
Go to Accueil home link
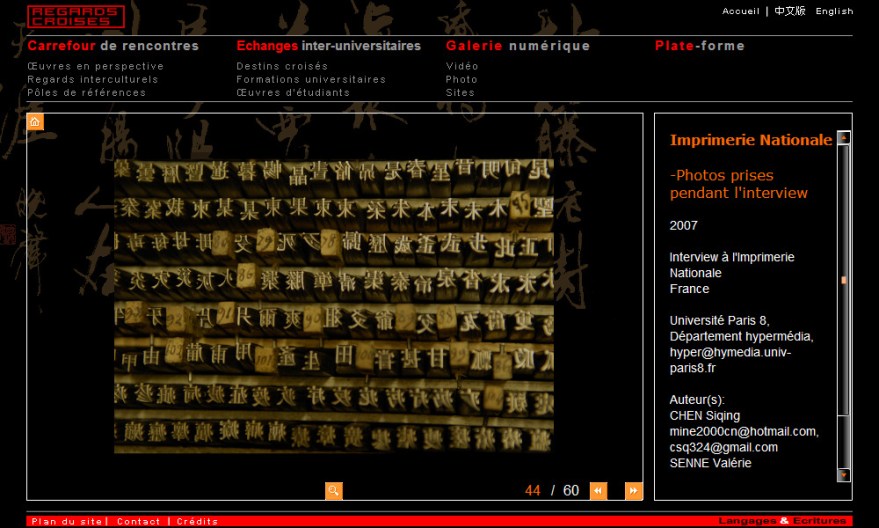(x=741, y=12)
